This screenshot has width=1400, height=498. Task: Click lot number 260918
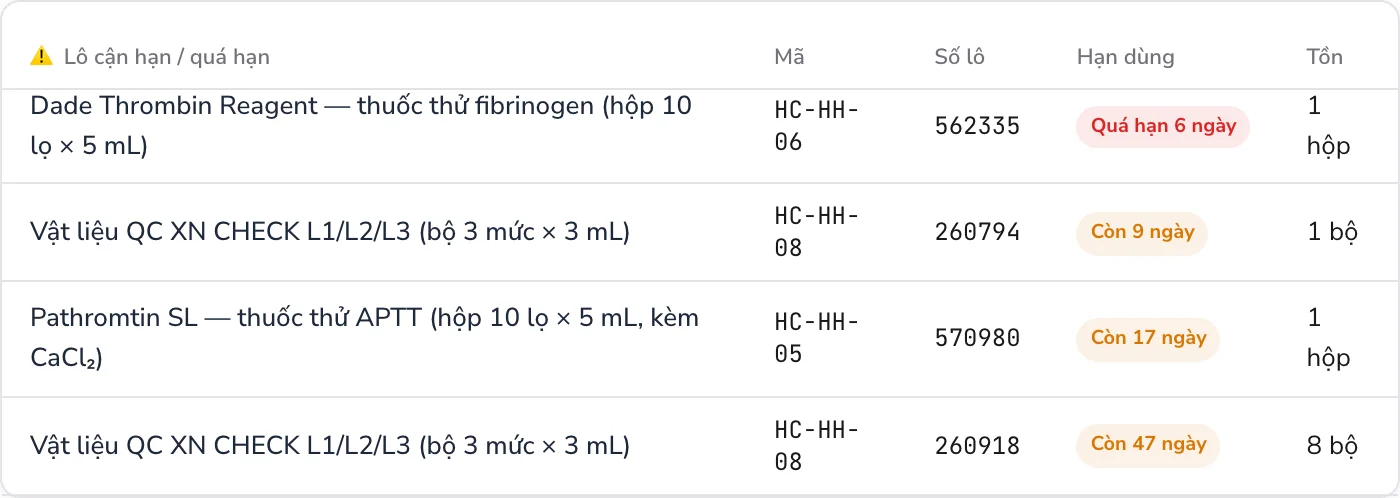[977, 444]
